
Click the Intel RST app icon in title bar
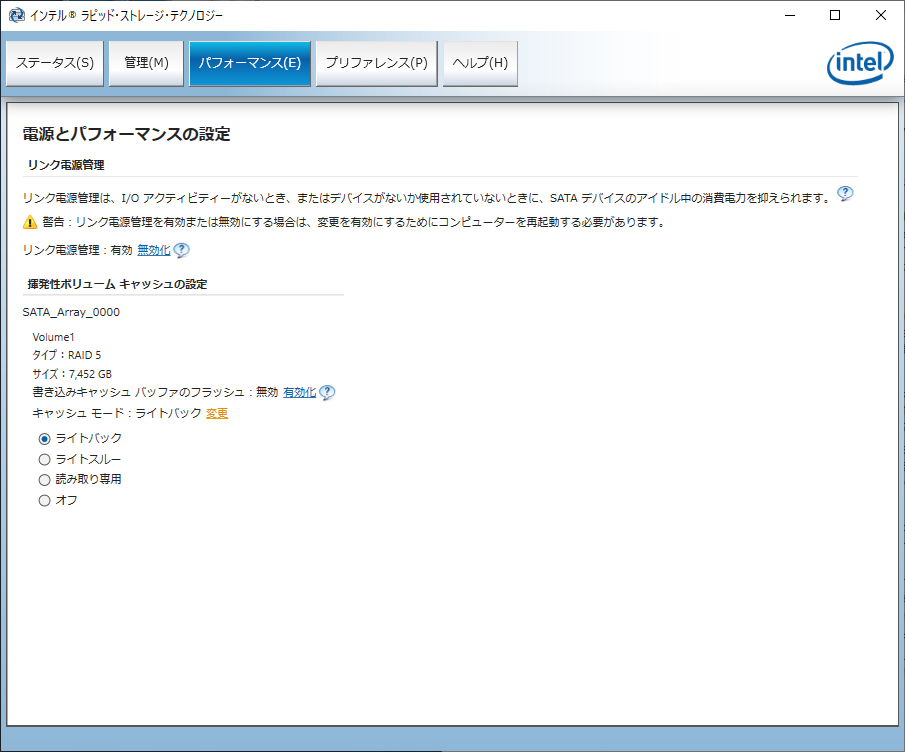point(16,15)
